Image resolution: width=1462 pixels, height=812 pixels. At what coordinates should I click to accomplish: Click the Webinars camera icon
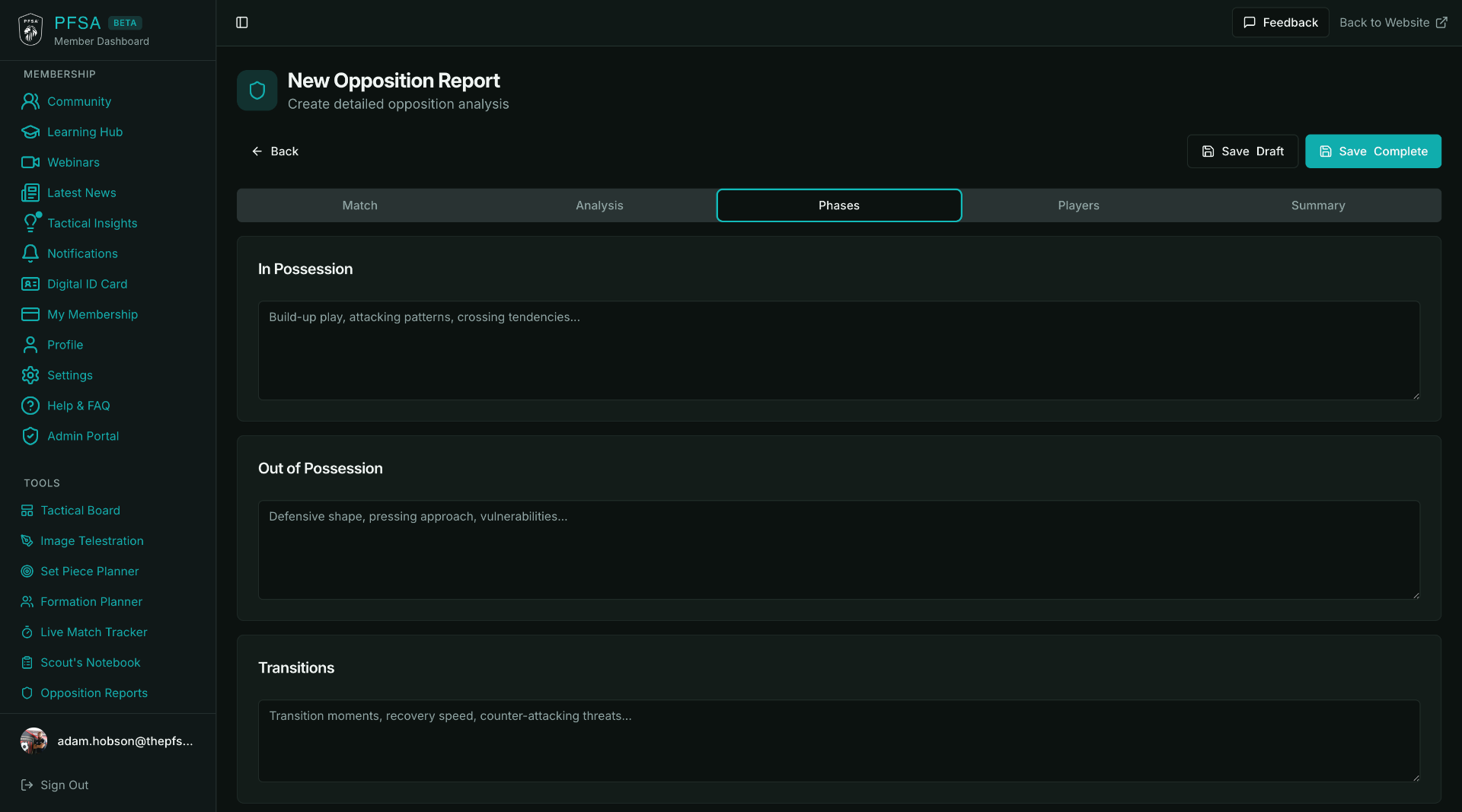(30, 162)
